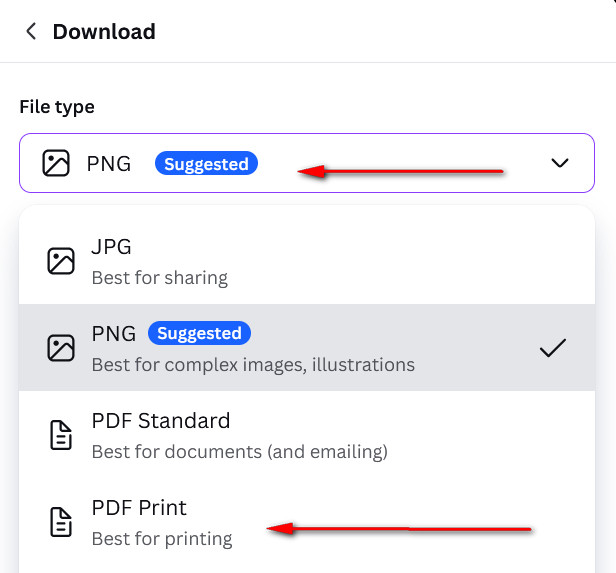Viewport: 616px width, 573px height.
Task: Choose PNG from the file type list
Action: coord(113,334)
